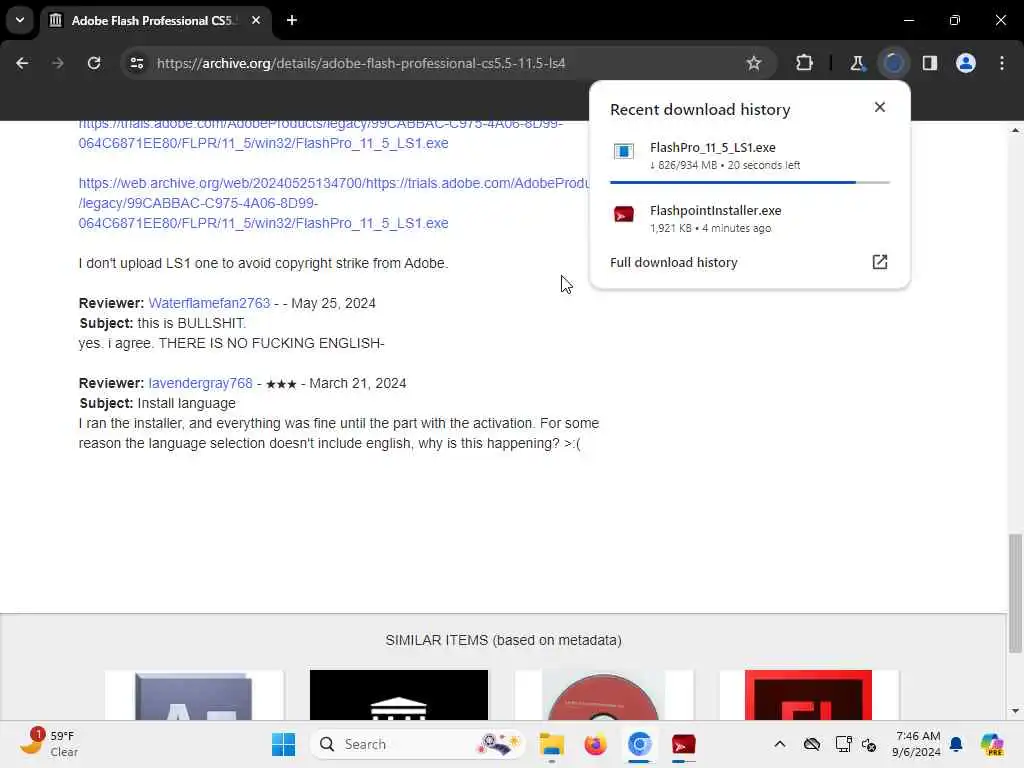Open the first similar item thumbnail

click(x=194, y=695)
